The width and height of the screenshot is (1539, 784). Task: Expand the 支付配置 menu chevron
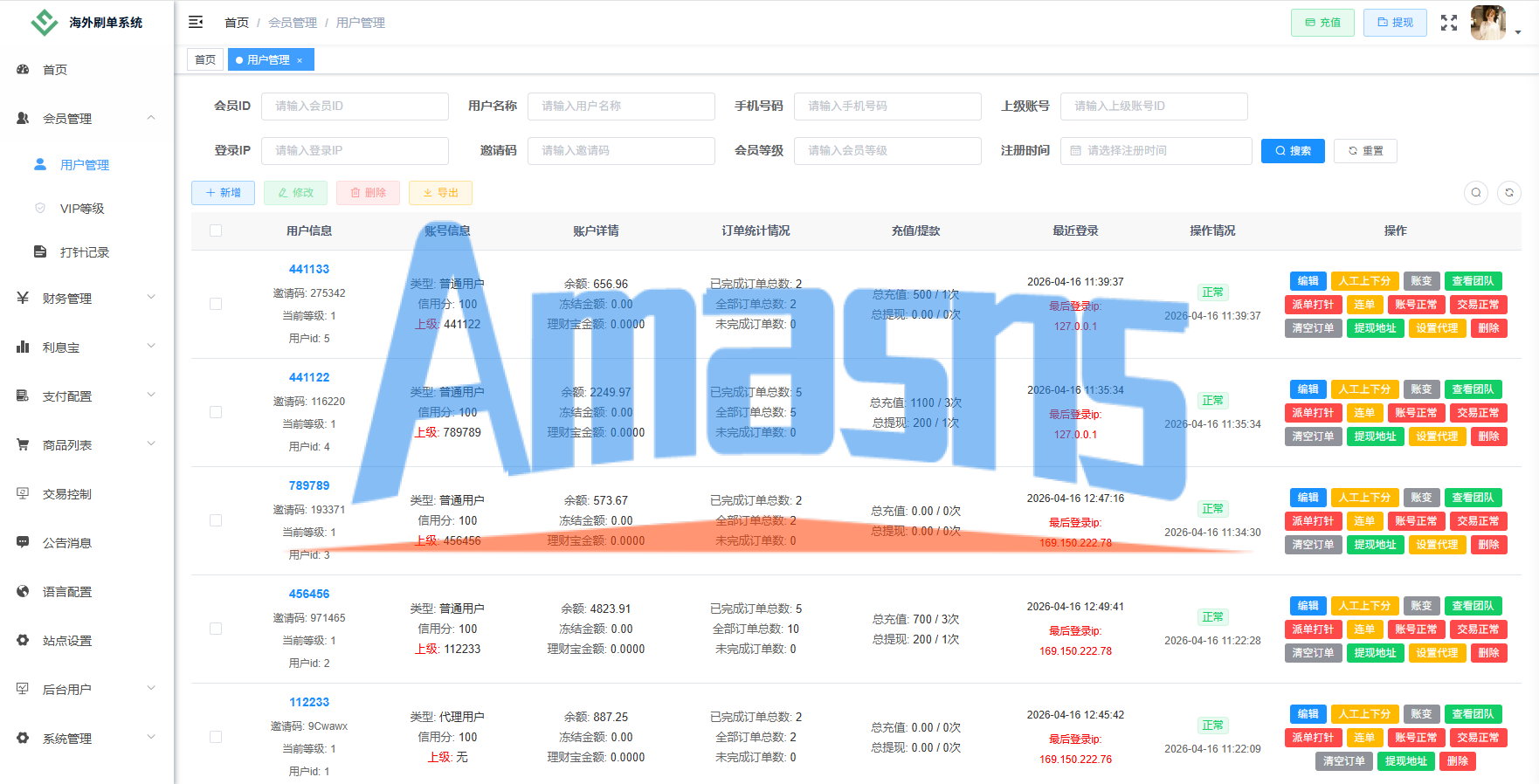pyautogui.click(x=151, y=395)
